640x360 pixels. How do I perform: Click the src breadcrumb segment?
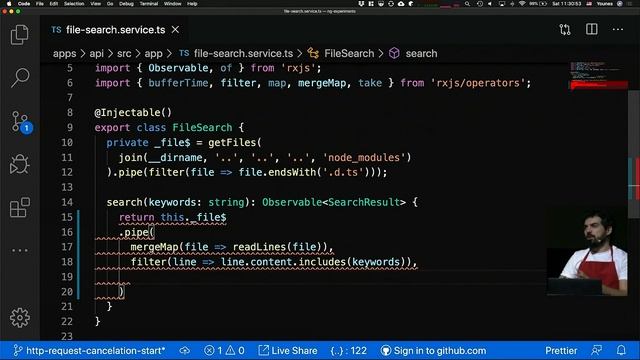[124, 53]
